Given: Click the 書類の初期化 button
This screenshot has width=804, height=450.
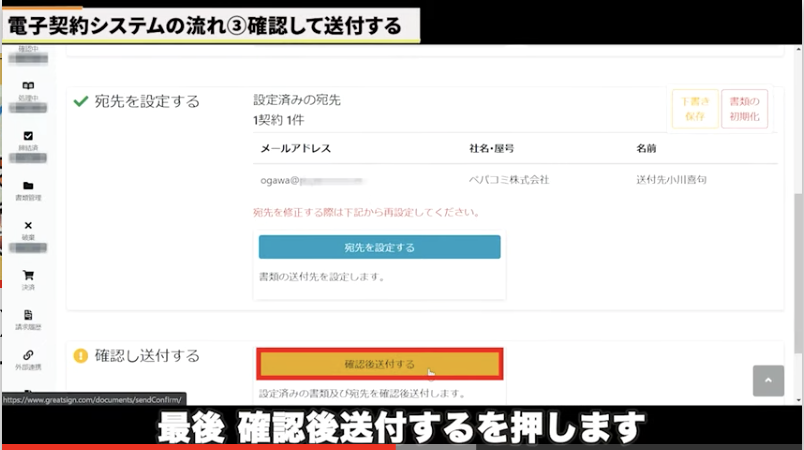Looking at the screenshot, I should click(744, 108).
